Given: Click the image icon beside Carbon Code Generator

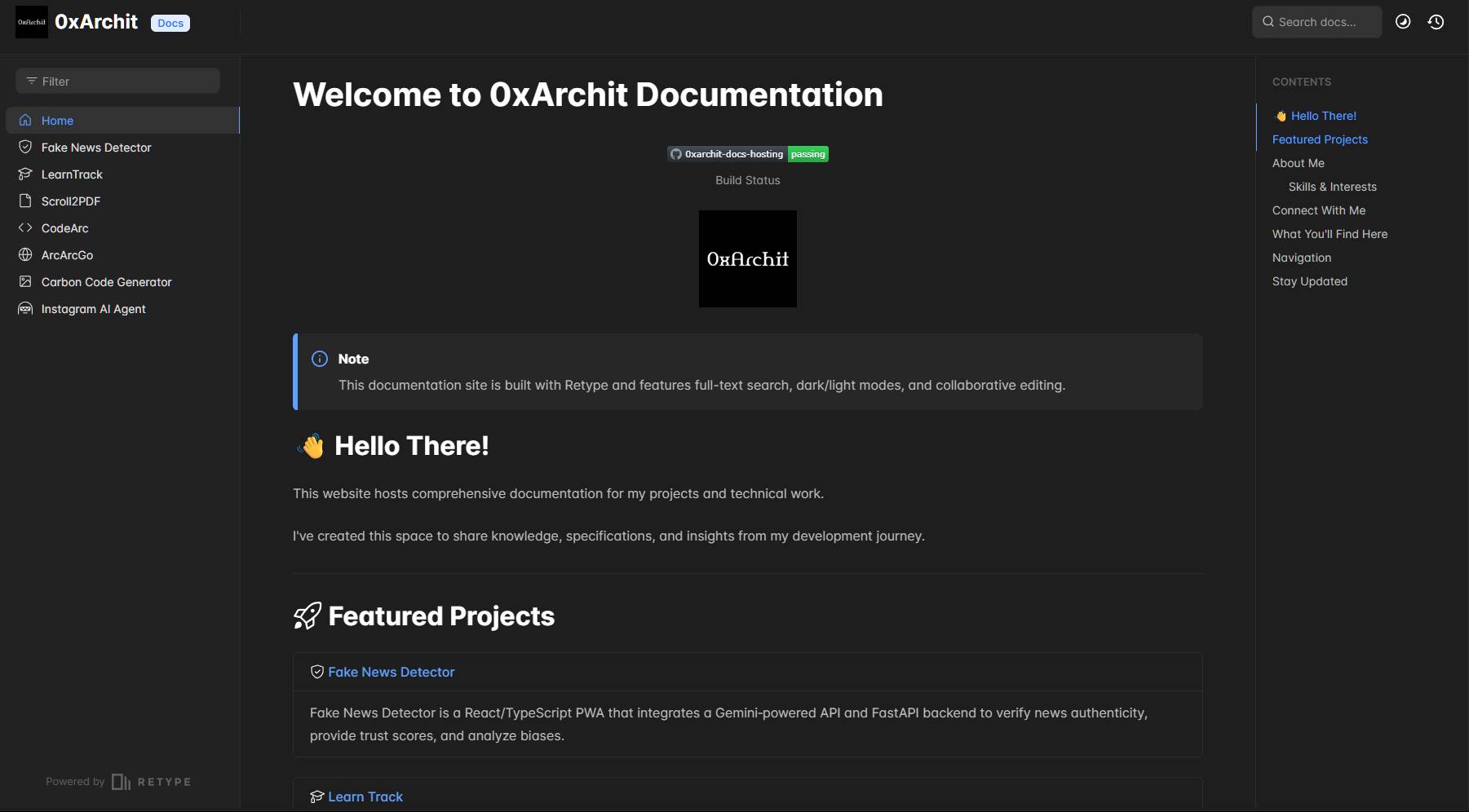Looking at the screenshot, I should point(25,281).
